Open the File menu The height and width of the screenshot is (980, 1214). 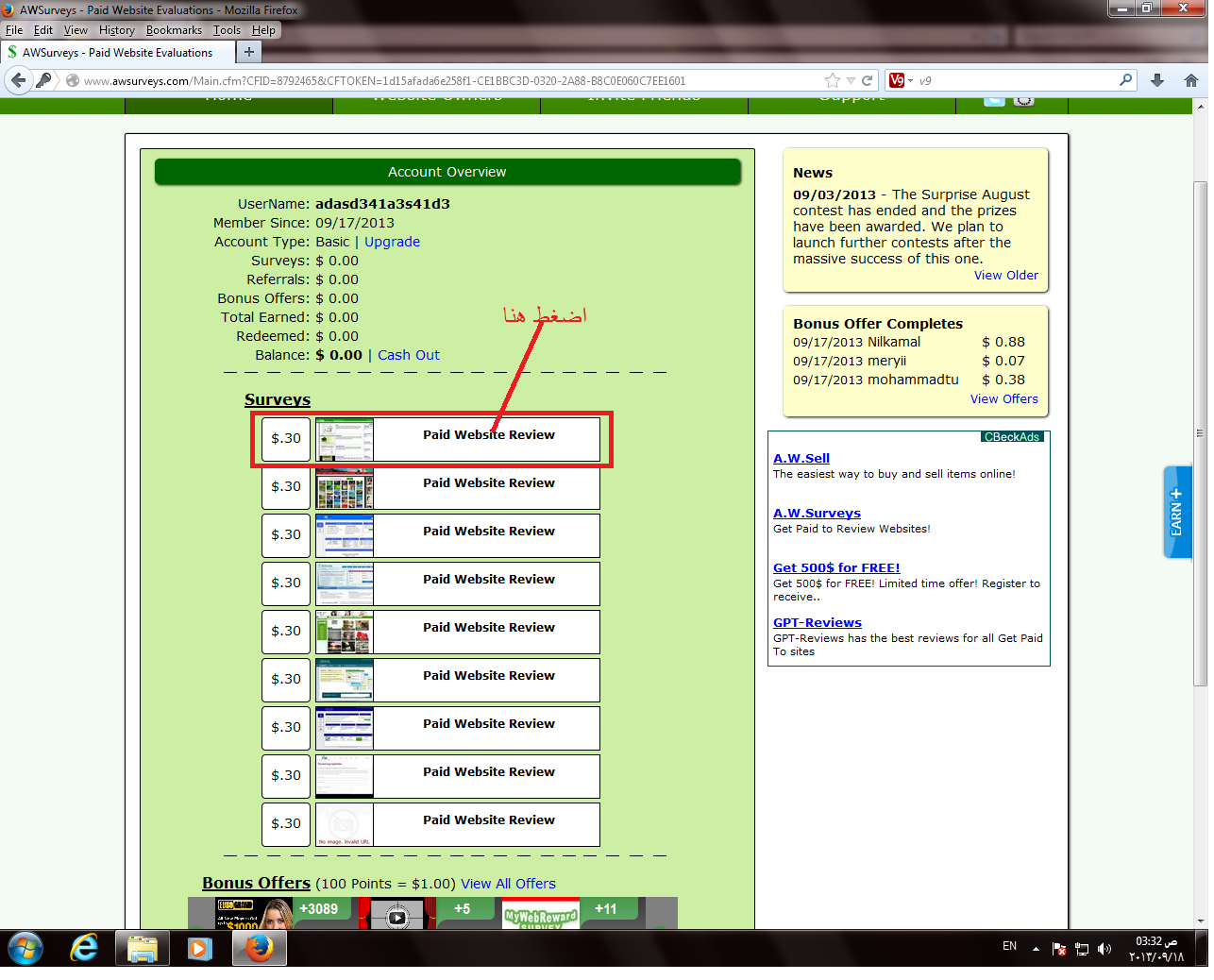click(14, 30)
